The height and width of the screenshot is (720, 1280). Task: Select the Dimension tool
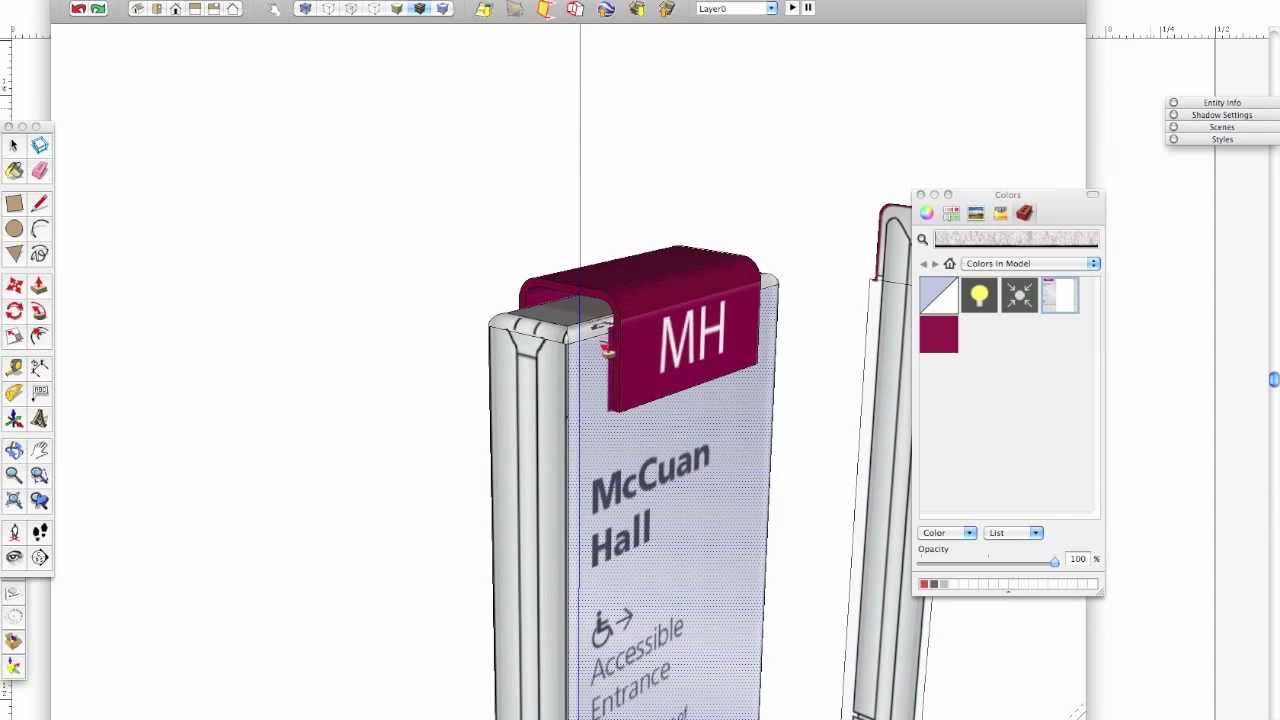click(39, 368)
